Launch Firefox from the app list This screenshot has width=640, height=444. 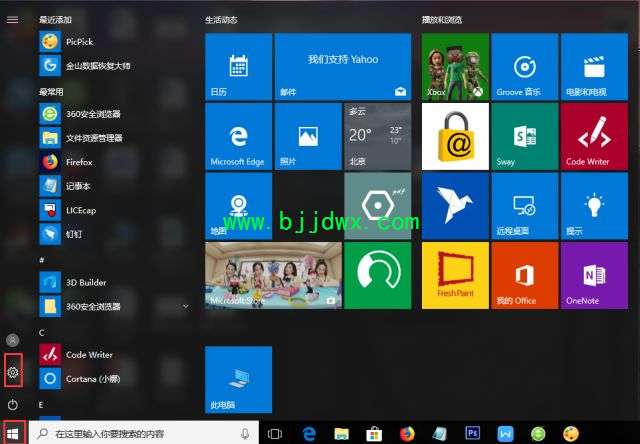coord(114,162)
